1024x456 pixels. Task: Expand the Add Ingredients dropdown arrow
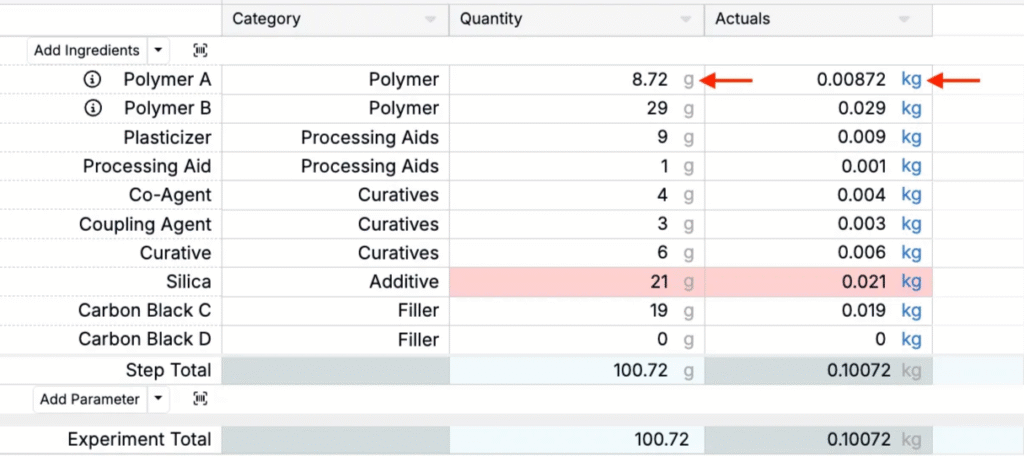click(158, 50)
